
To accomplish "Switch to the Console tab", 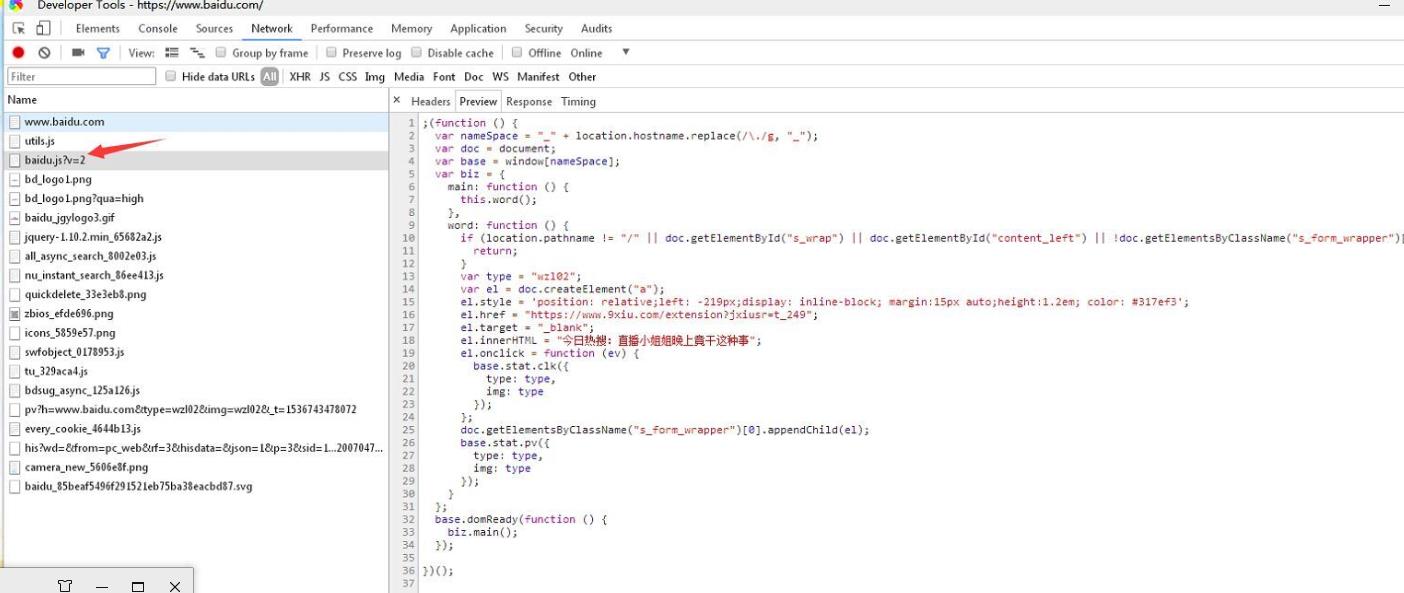I will 158,29.
